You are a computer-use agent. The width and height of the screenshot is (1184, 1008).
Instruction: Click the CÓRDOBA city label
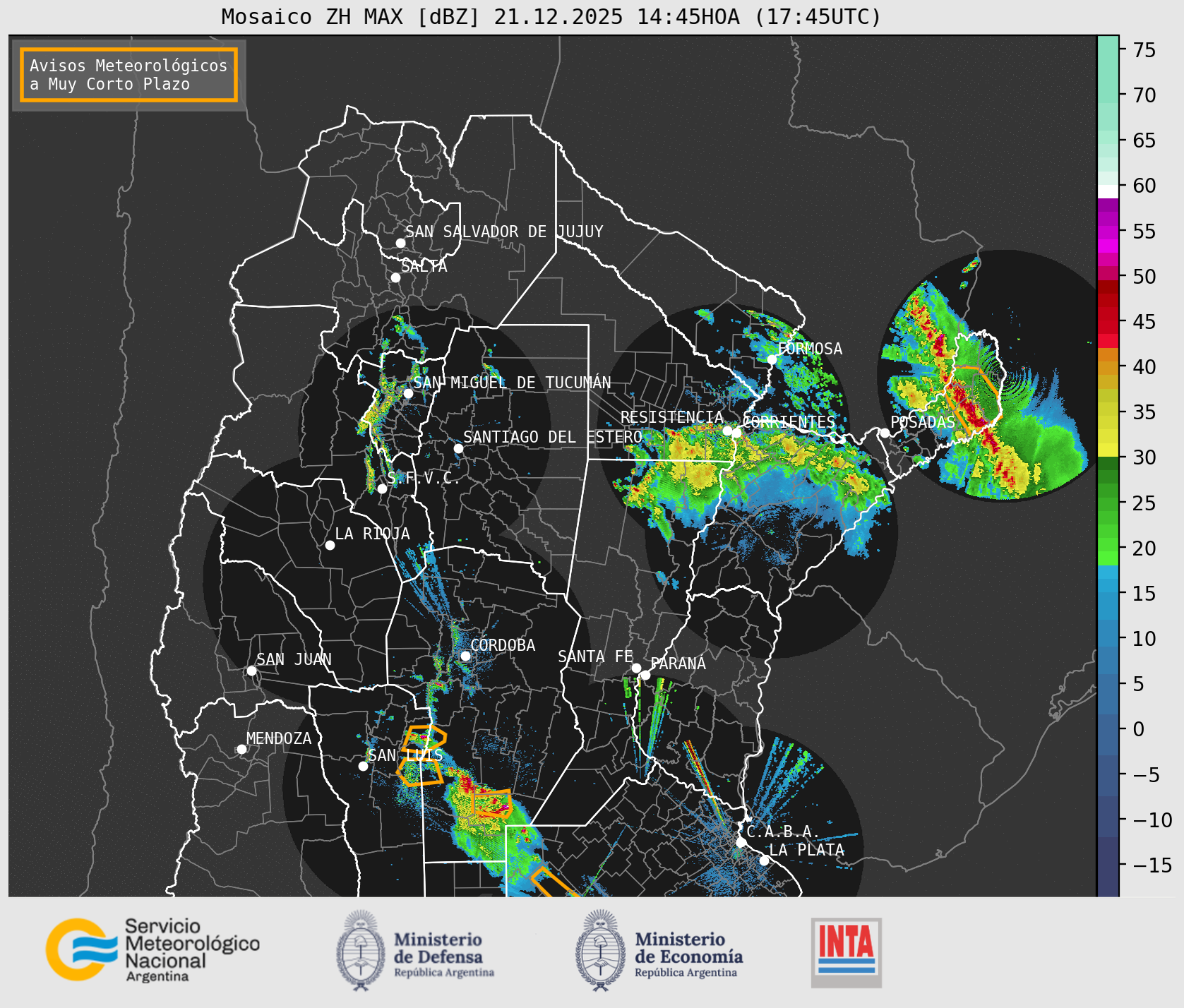point(503,645)
